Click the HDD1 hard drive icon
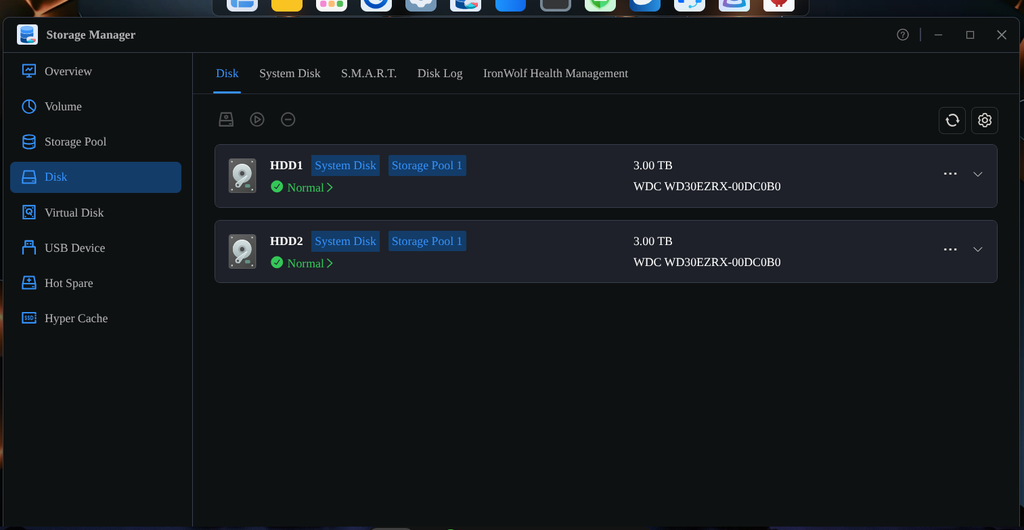 point(242,176)
